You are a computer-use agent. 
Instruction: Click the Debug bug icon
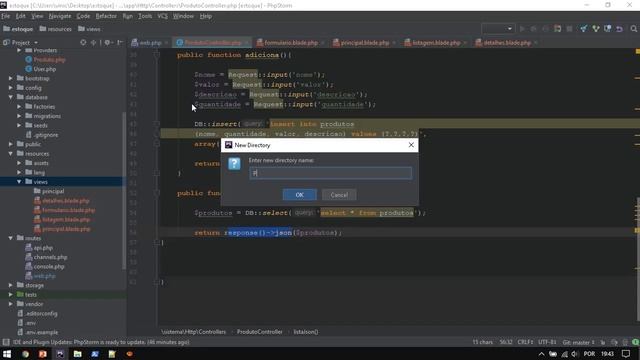pyautogui.click(x=533, y=29)
